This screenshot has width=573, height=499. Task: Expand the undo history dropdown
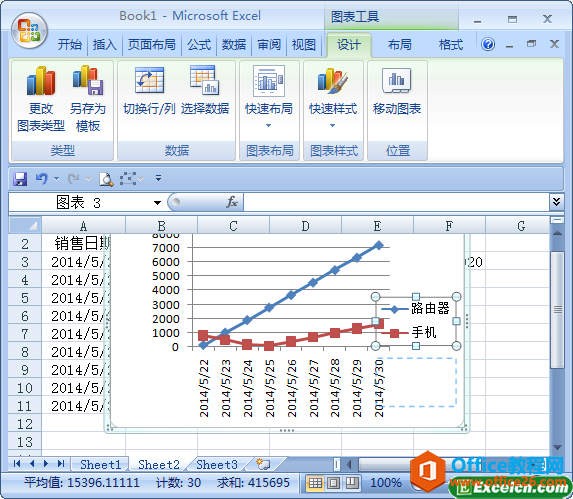coord(57,179)
